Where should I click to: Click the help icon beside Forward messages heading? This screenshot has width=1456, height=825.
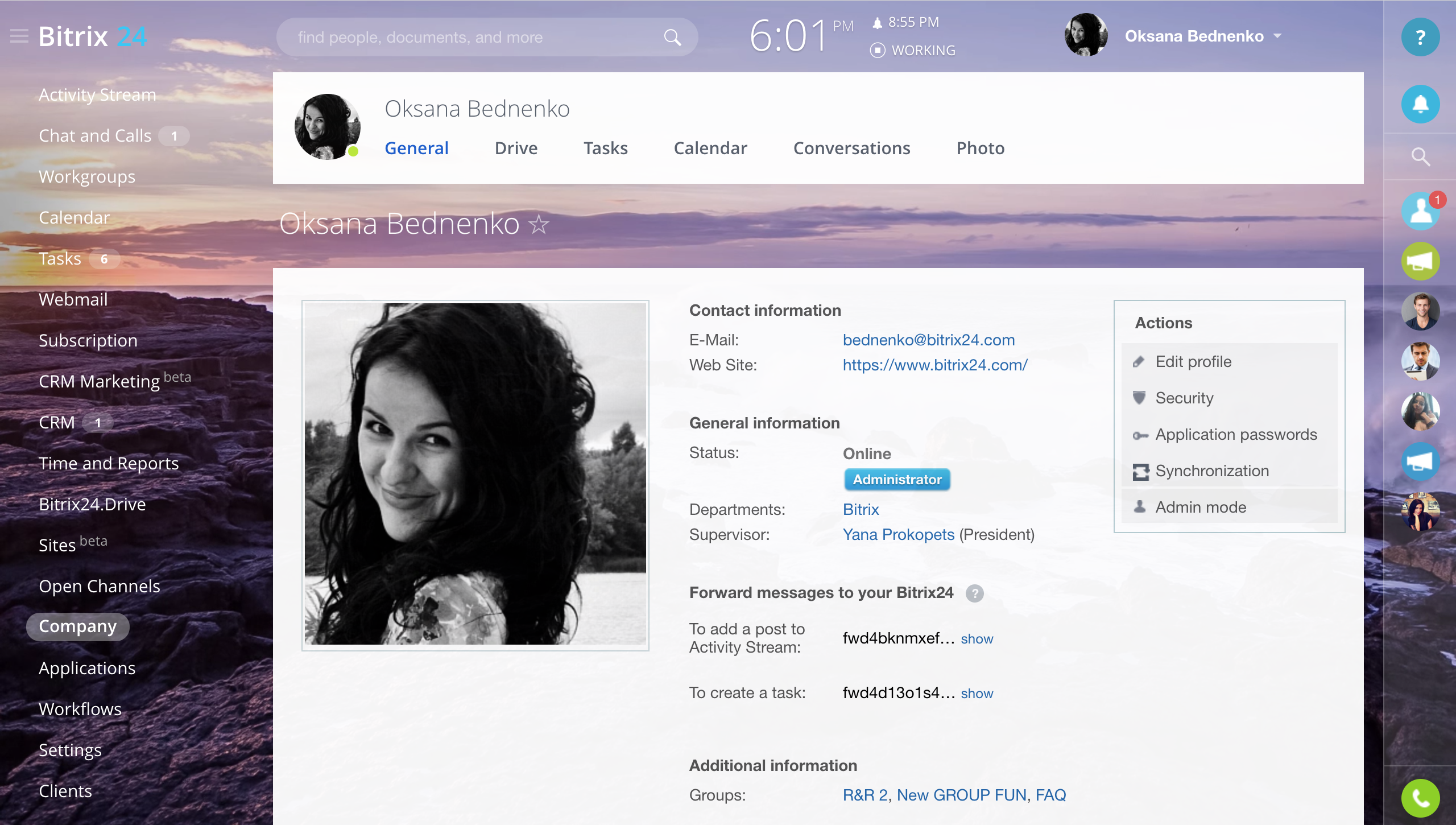974,593
